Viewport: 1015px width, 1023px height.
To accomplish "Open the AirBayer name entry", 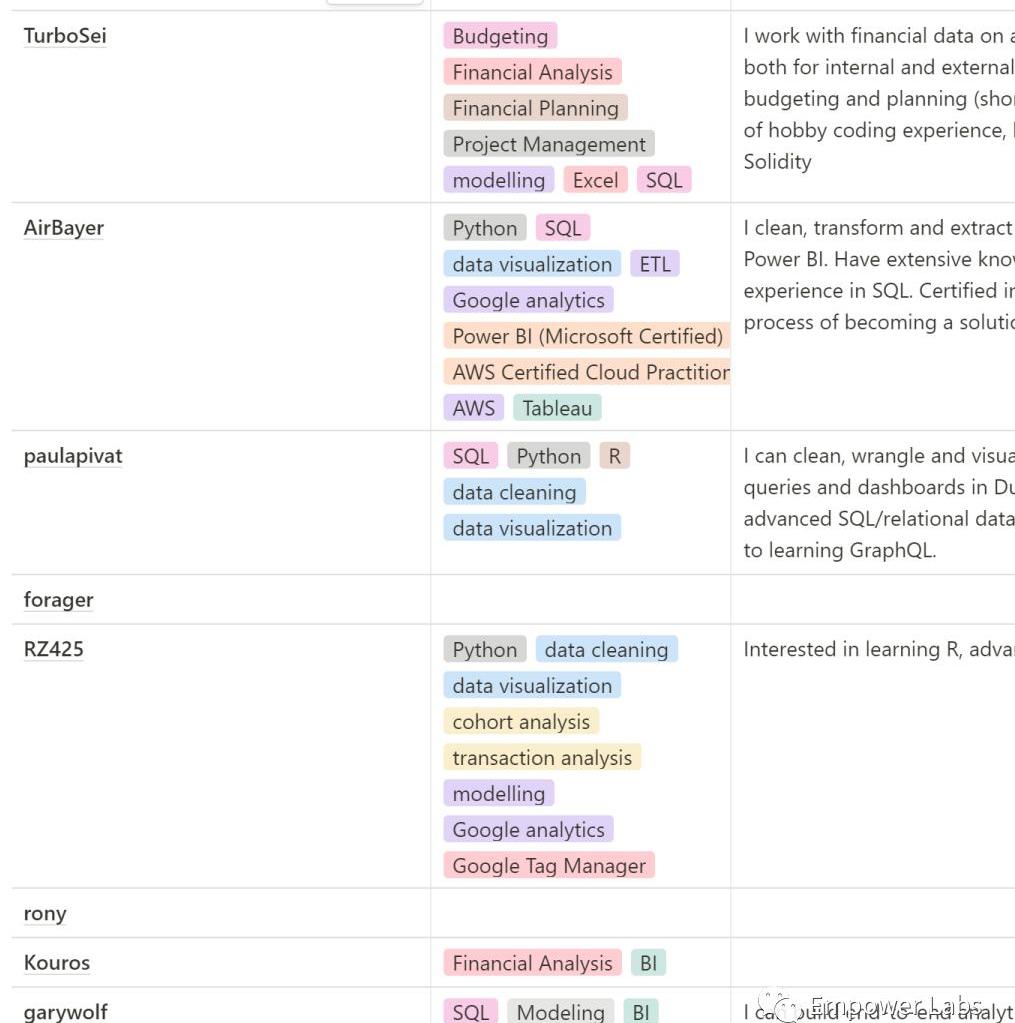I will pyautogui.click(x=63, y=228).
